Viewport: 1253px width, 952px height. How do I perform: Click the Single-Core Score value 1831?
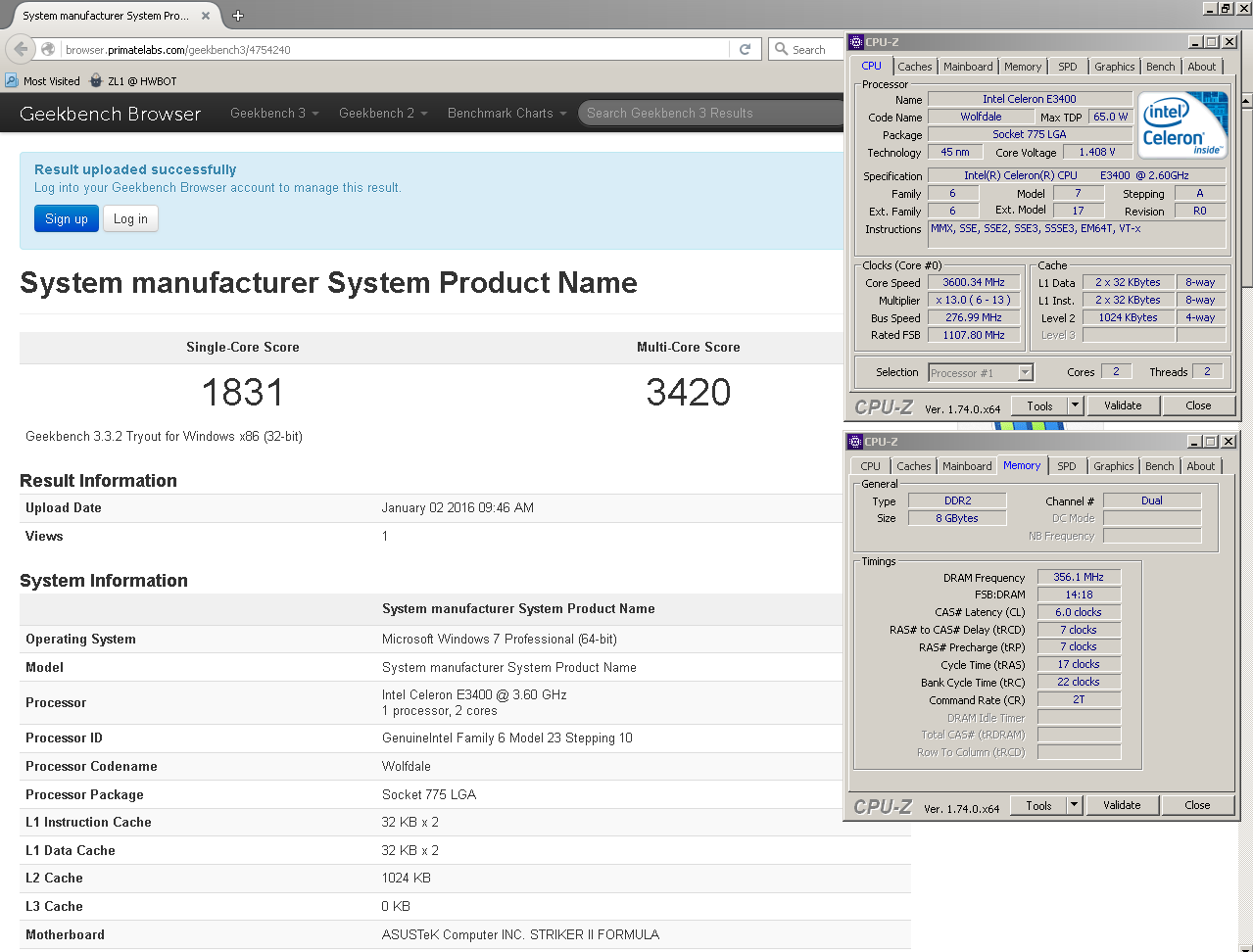tap(242, 393)
